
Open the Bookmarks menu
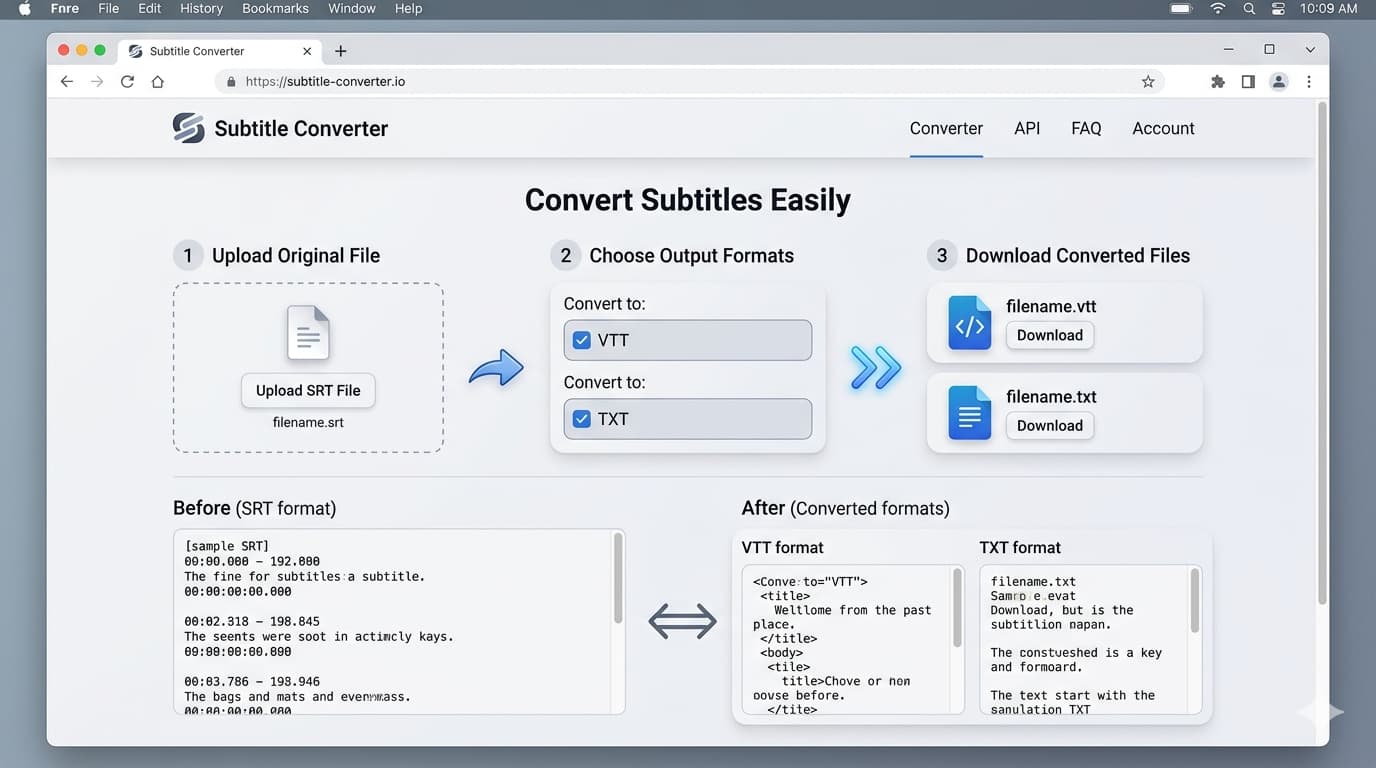[x=275, y=8]
